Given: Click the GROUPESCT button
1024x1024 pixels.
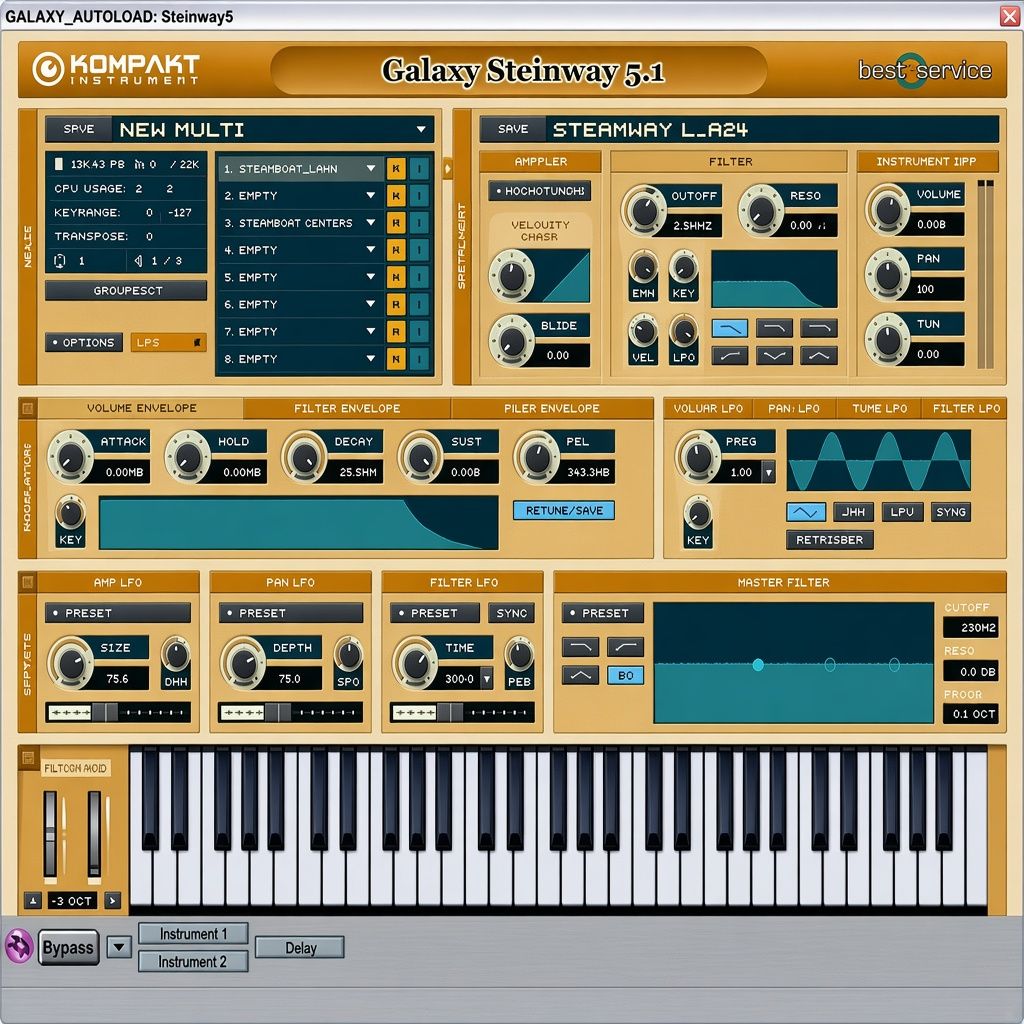Looking at the screenshot, I should (126, 290).
